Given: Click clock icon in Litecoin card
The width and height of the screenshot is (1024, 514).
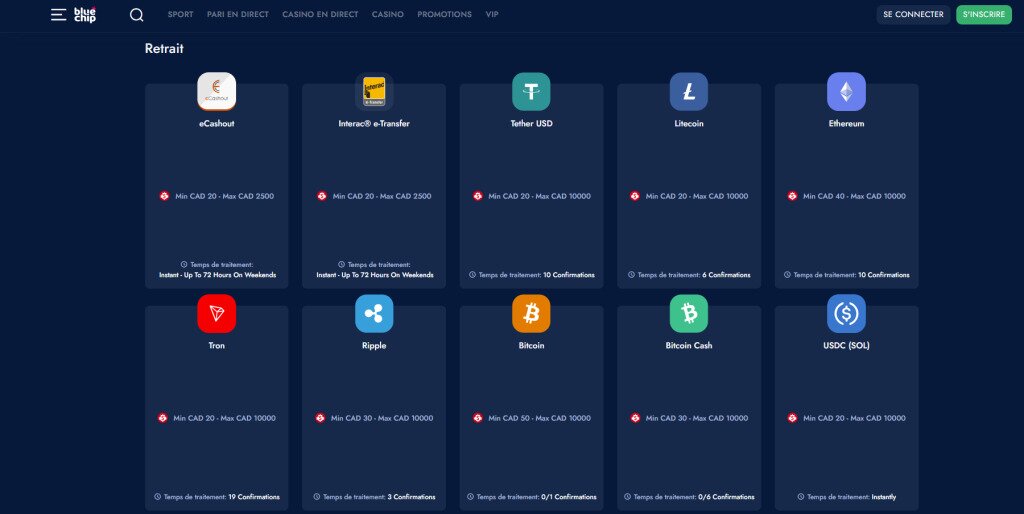Looking at the screenshot, I should click(632, 275).
